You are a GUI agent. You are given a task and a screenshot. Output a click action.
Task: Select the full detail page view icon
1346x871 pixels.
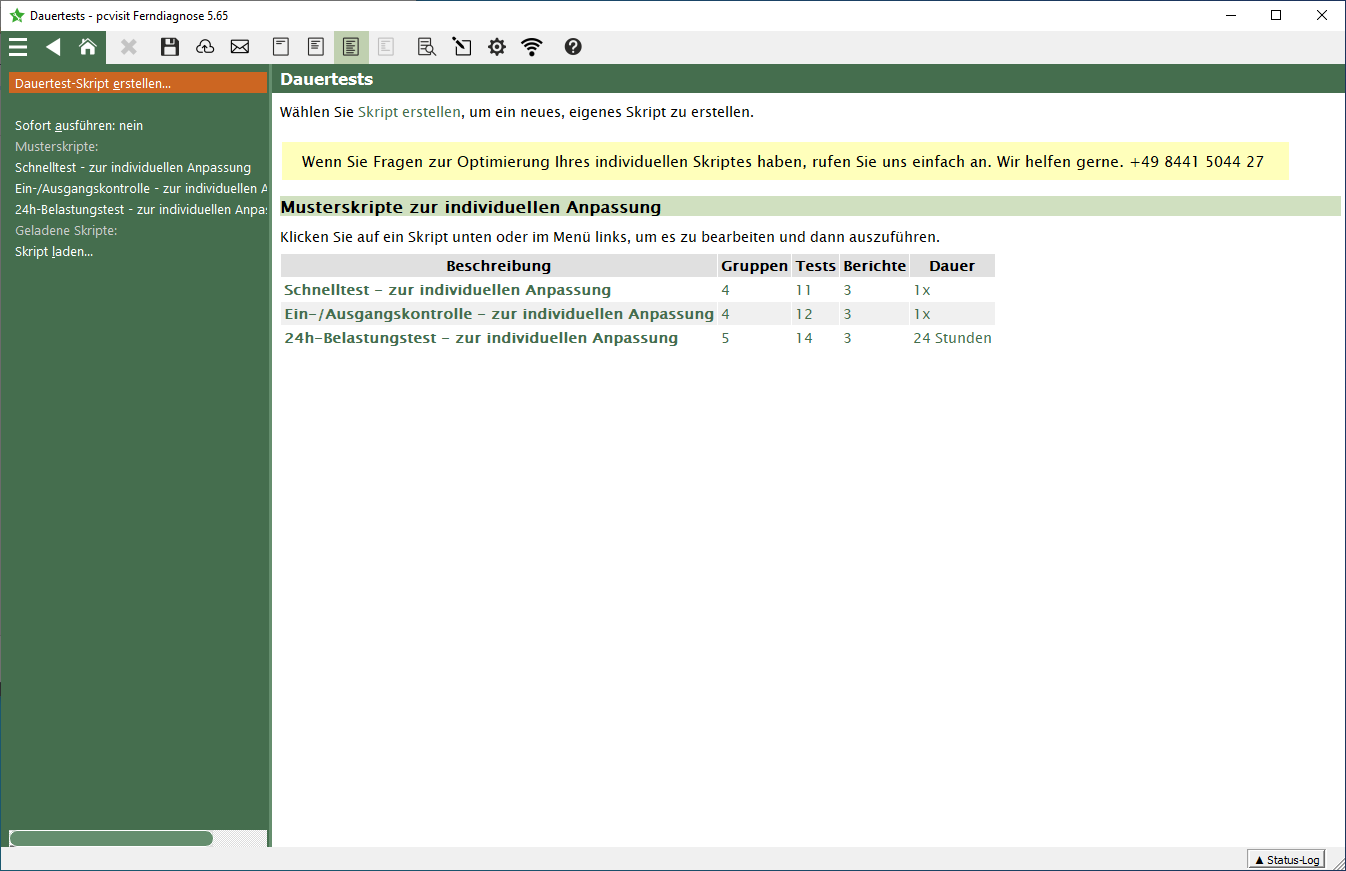[x=351, y=47]
